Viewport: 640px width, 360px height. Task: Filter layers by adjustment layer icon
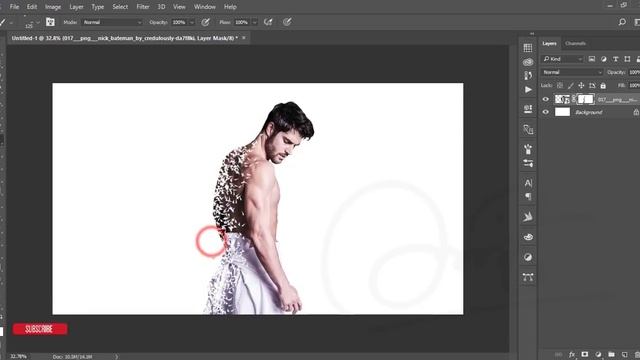click(x=604, y=59)
